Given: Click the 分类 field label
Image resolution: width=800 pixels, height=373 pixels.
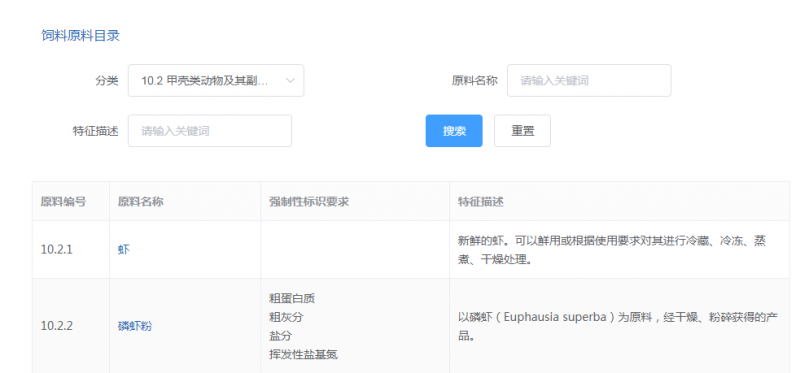Looking at the screenshot, I should pyautogui.click(x=107, y=81).
